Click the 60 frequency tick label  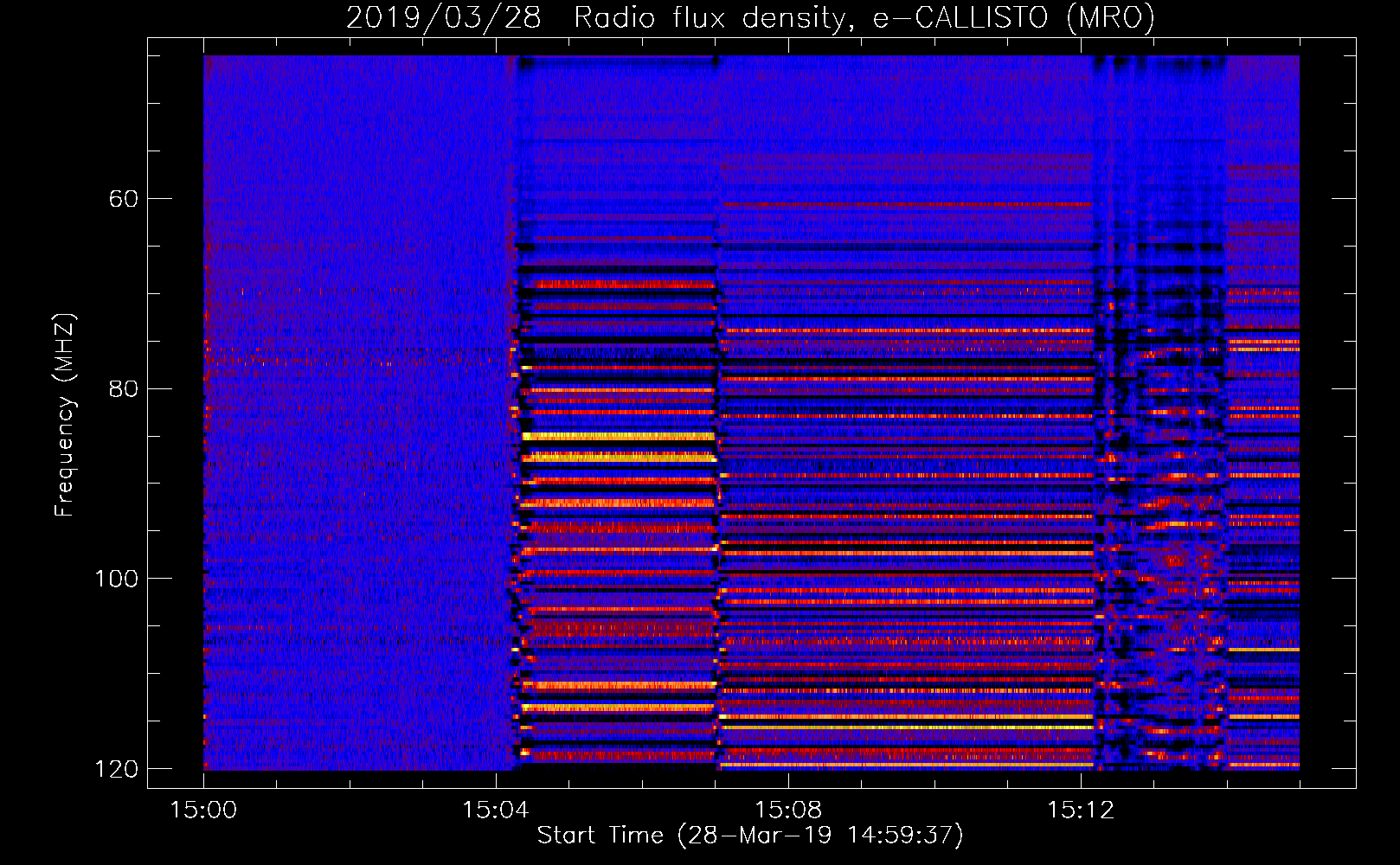tap(123, 199)
